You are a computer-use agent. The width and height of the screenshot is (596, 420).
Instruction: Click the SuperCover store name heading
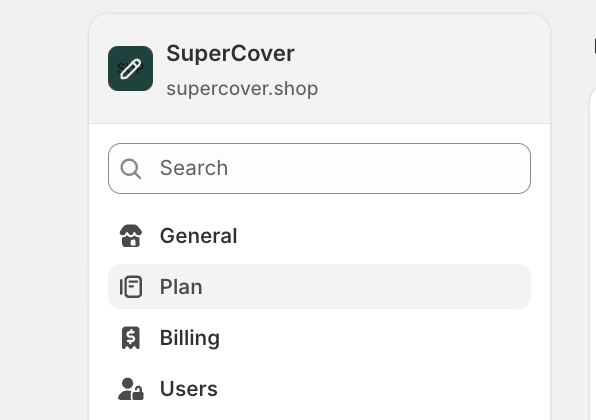pyautogui.click(x=230, y=53)
